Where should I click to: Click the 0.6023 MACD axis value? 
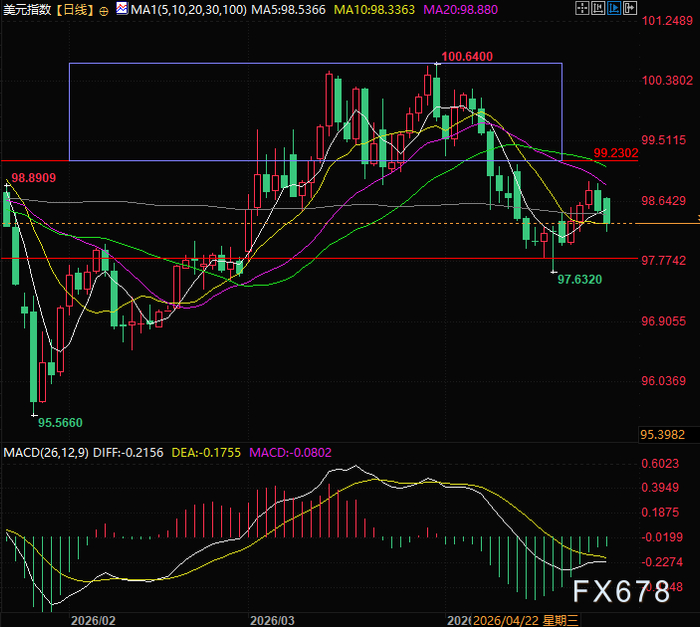tap(660, 464)
